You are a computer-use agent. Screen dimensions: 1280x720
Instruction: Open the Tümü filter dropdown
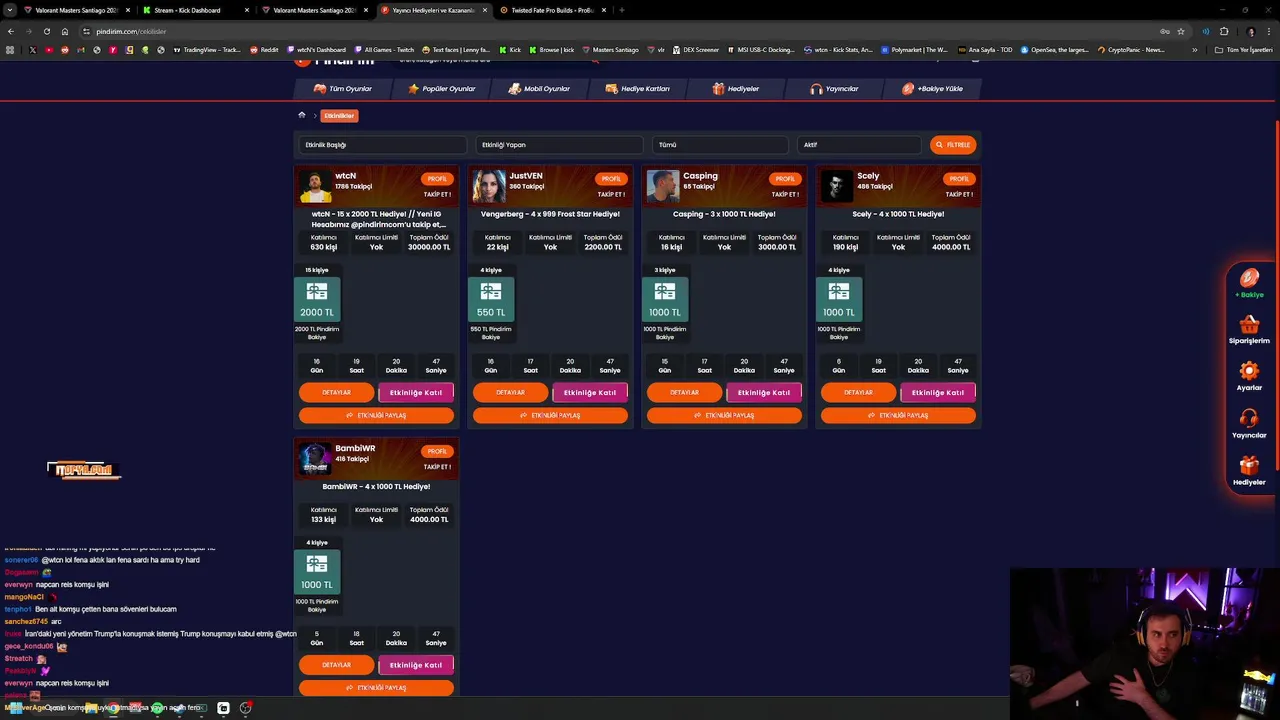(720, 145)
